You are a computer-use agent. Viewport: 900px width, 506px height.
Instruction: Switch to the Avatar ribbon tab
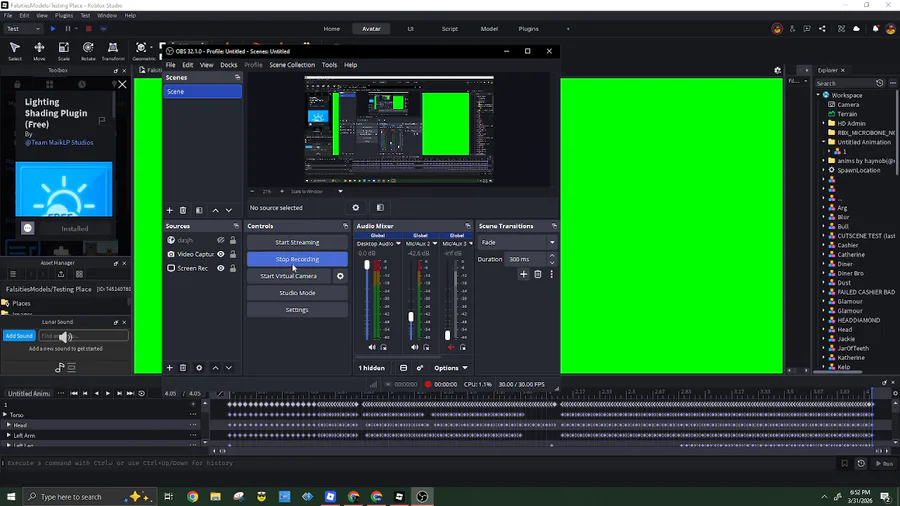coord(371,29)
